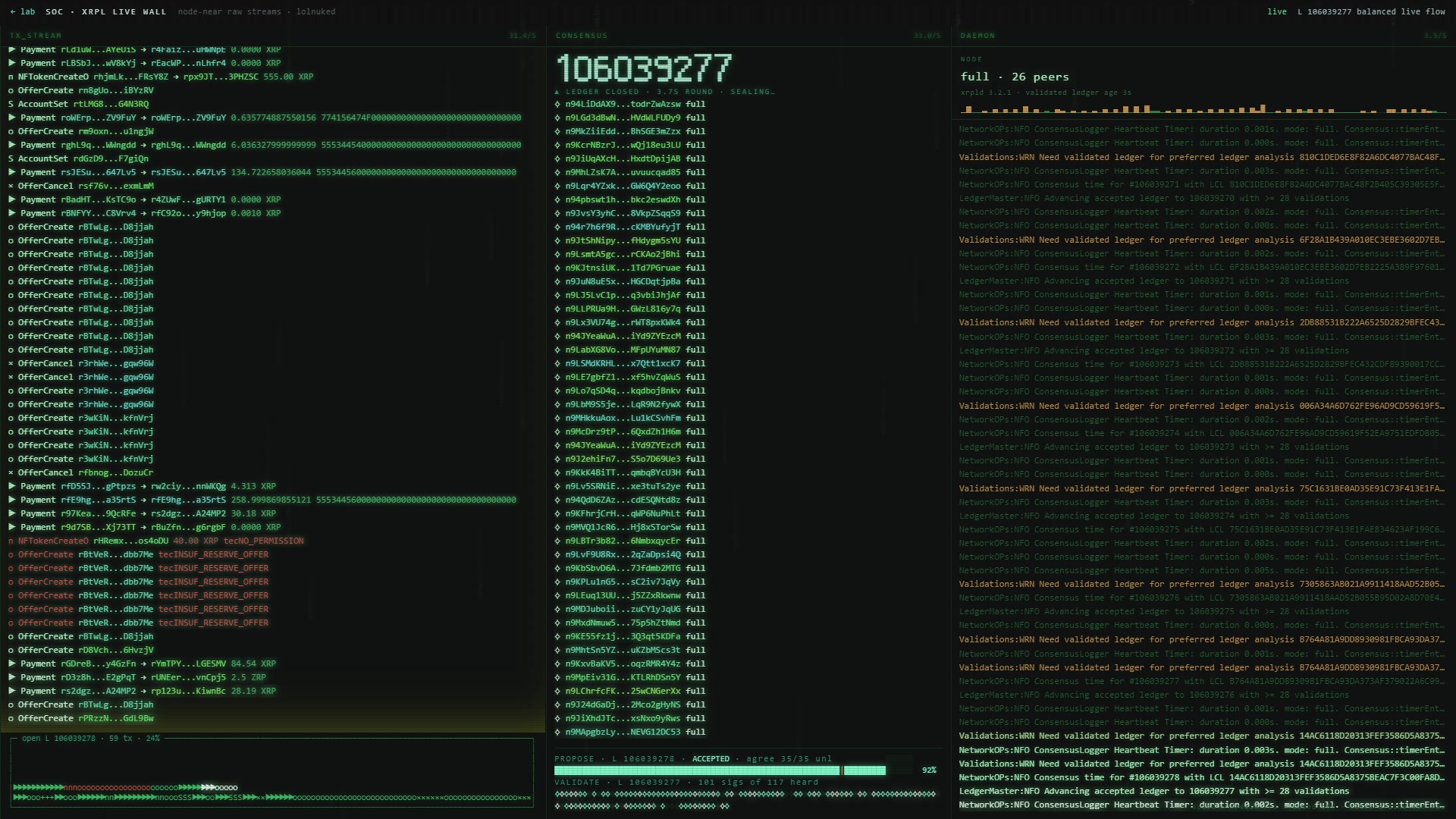Click 'ACCEPTED' in the propose status line
Screen dimensions: 1456x819
tap(710, 758)
